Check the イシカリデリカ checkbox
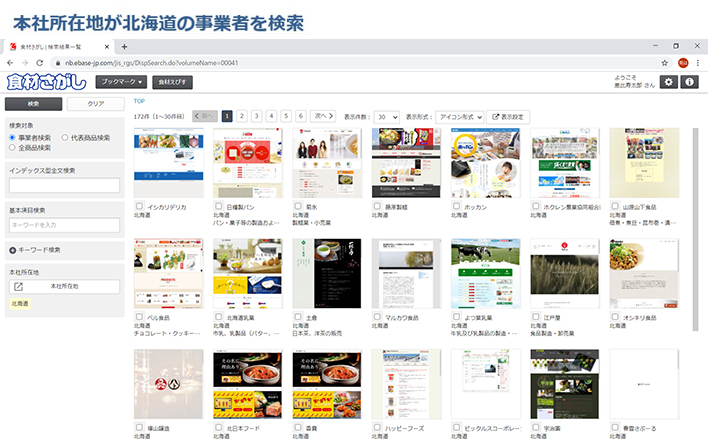The image size is (708, 448). (x=140, y=206)
